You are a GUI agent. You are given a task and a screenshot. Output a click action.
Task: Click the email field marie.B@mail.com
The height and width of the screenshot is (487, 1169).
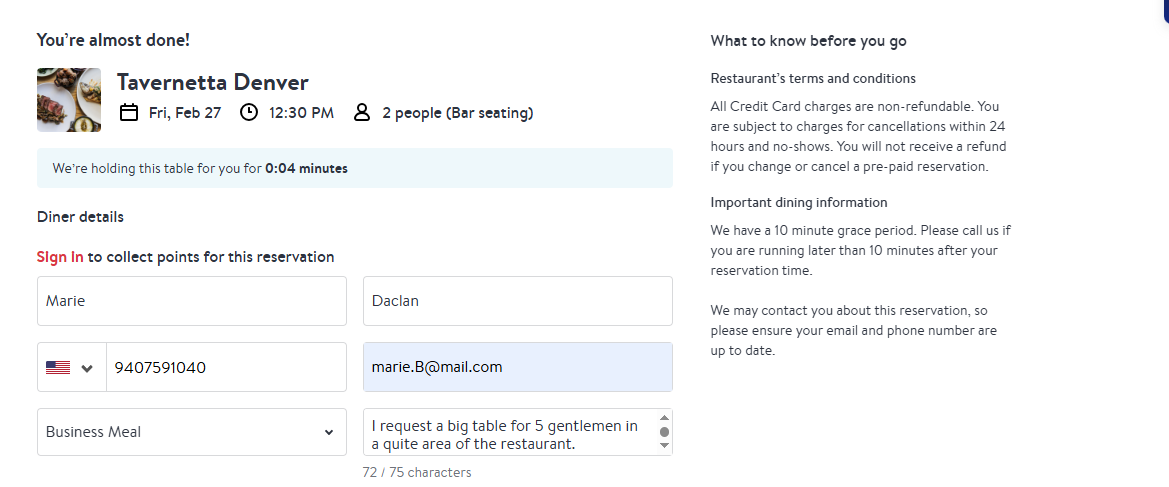tap(517, 367)
